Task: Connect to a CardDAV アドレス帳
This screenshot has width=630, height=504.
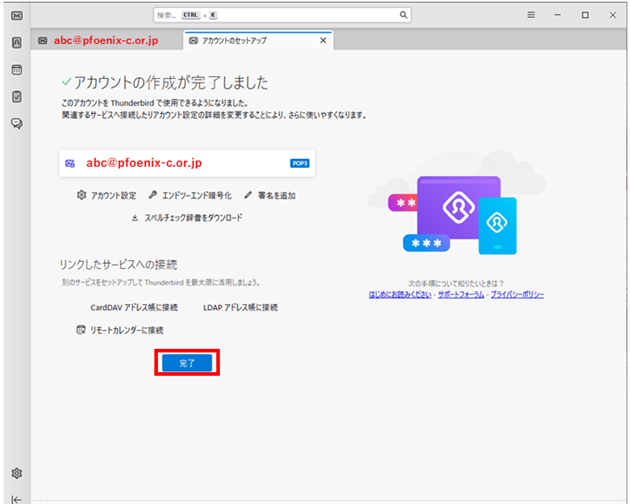Action: point(134,307)
